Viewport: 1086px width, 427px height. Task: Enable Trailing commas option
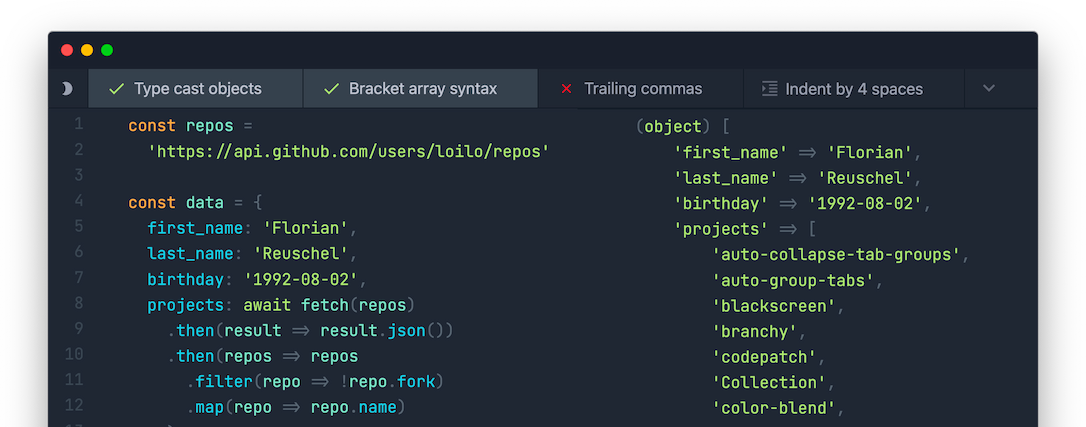[x=641, y=89]
